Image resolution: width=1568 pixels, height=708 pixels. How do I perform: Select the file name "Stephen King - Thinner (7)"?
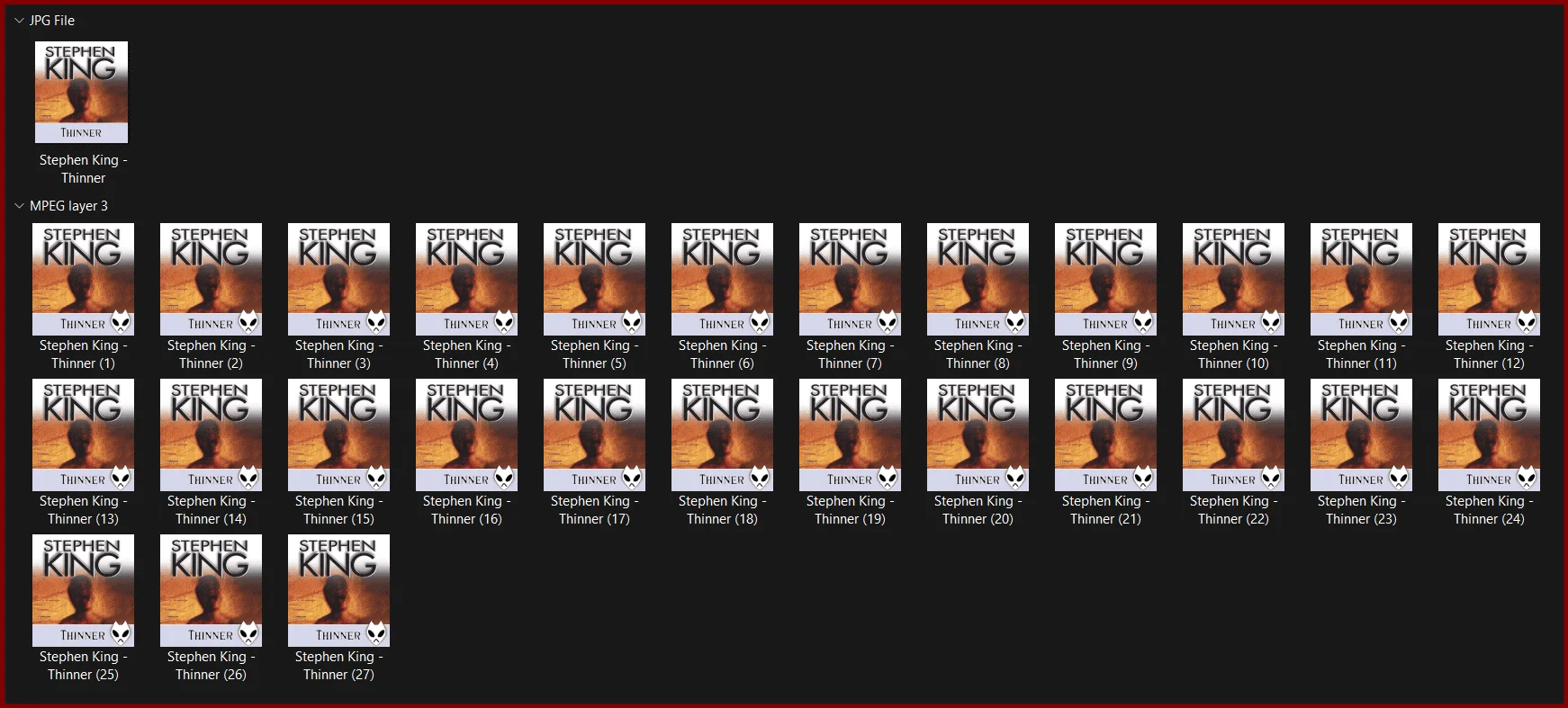pyautogui.click(x=850, y=354)
